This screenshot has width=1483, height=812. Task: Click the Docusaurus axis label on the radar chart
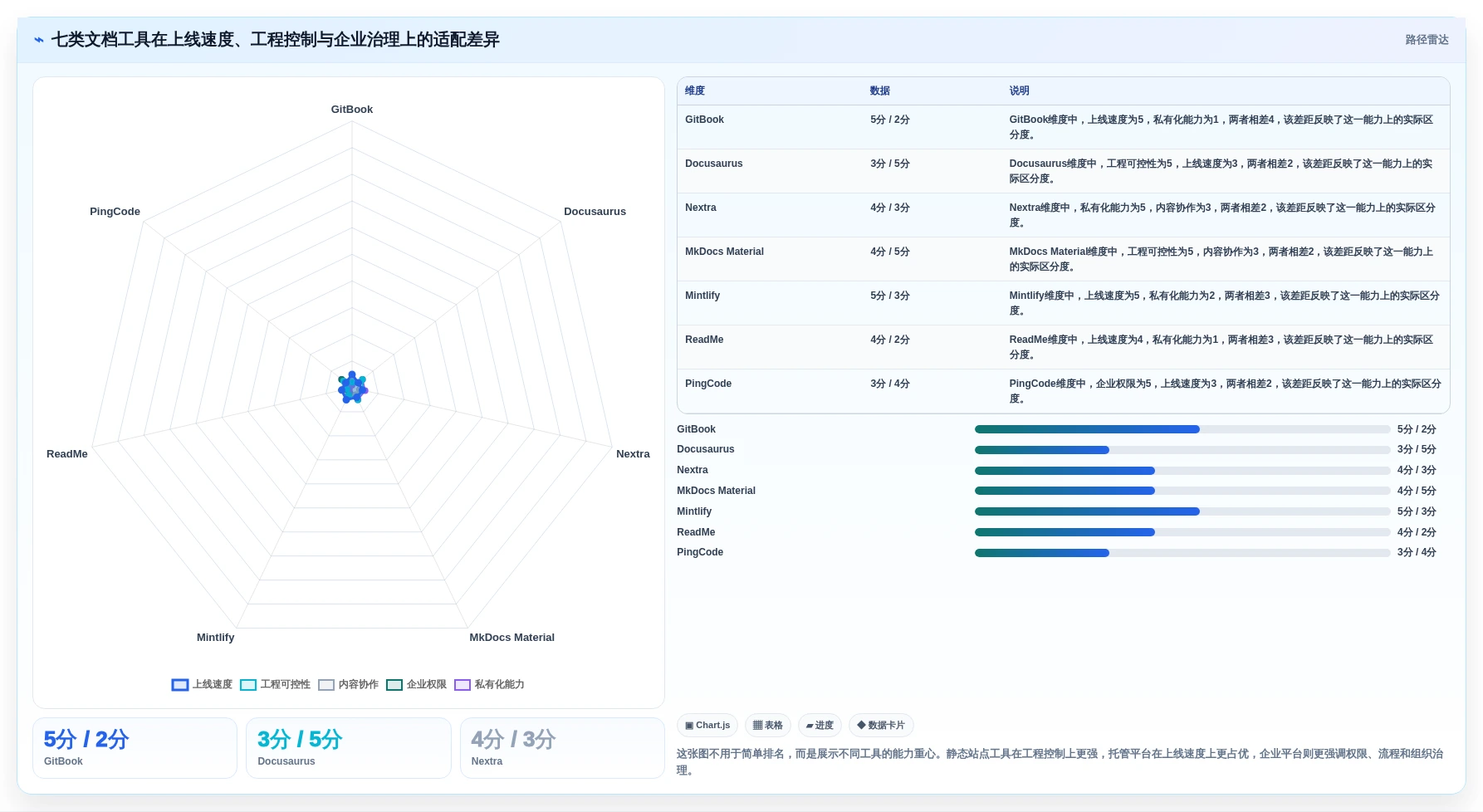pos(595,212)
